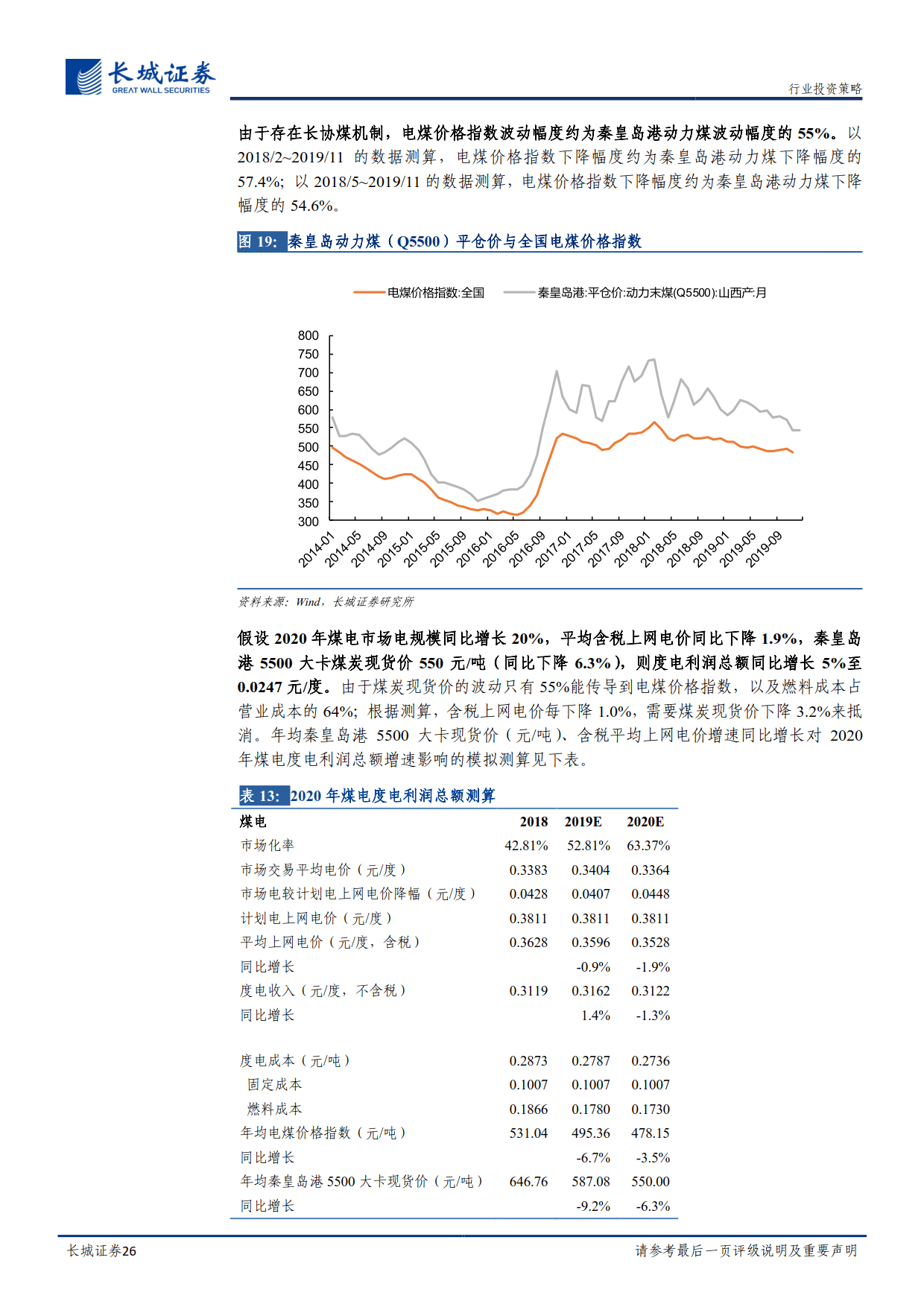This screenshot has width=924, height=1307.
Task: Click the figure label '图 19:'
Action: click(x=261, y=241)
